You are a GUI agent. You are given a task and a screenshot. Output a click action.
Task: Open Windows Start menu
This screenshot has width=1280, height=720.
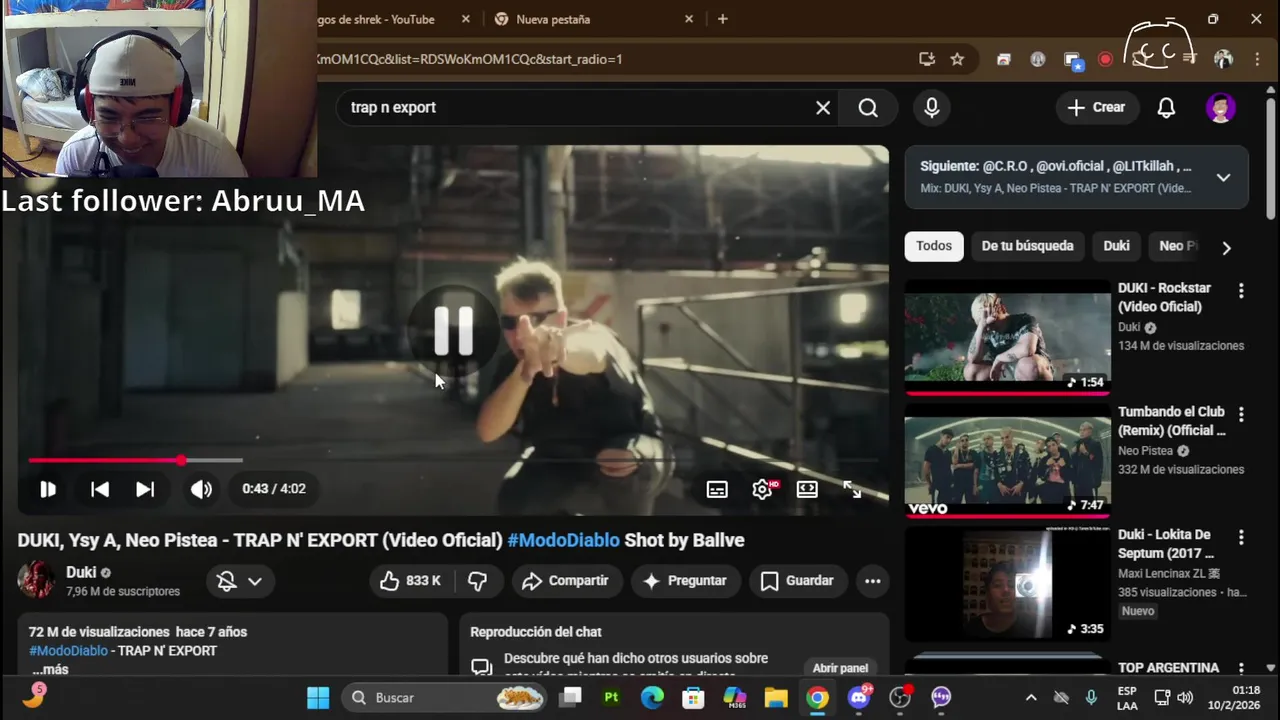click(318, 697)
